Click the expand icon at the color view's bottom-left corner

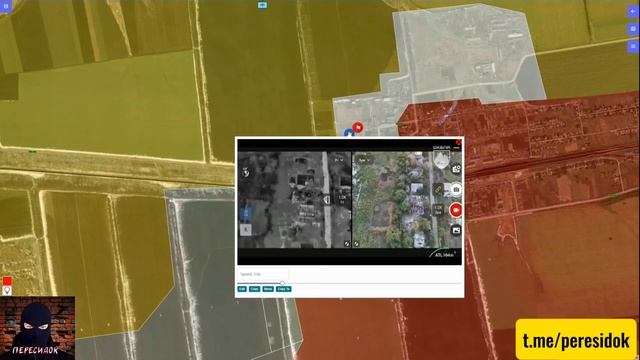356,244
